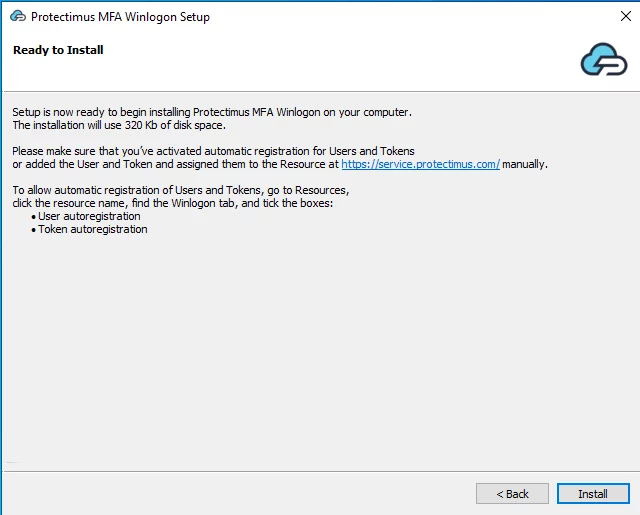Click the large Protectimus cloud logo
Screen dimensions: 640x515
point(604,60)
